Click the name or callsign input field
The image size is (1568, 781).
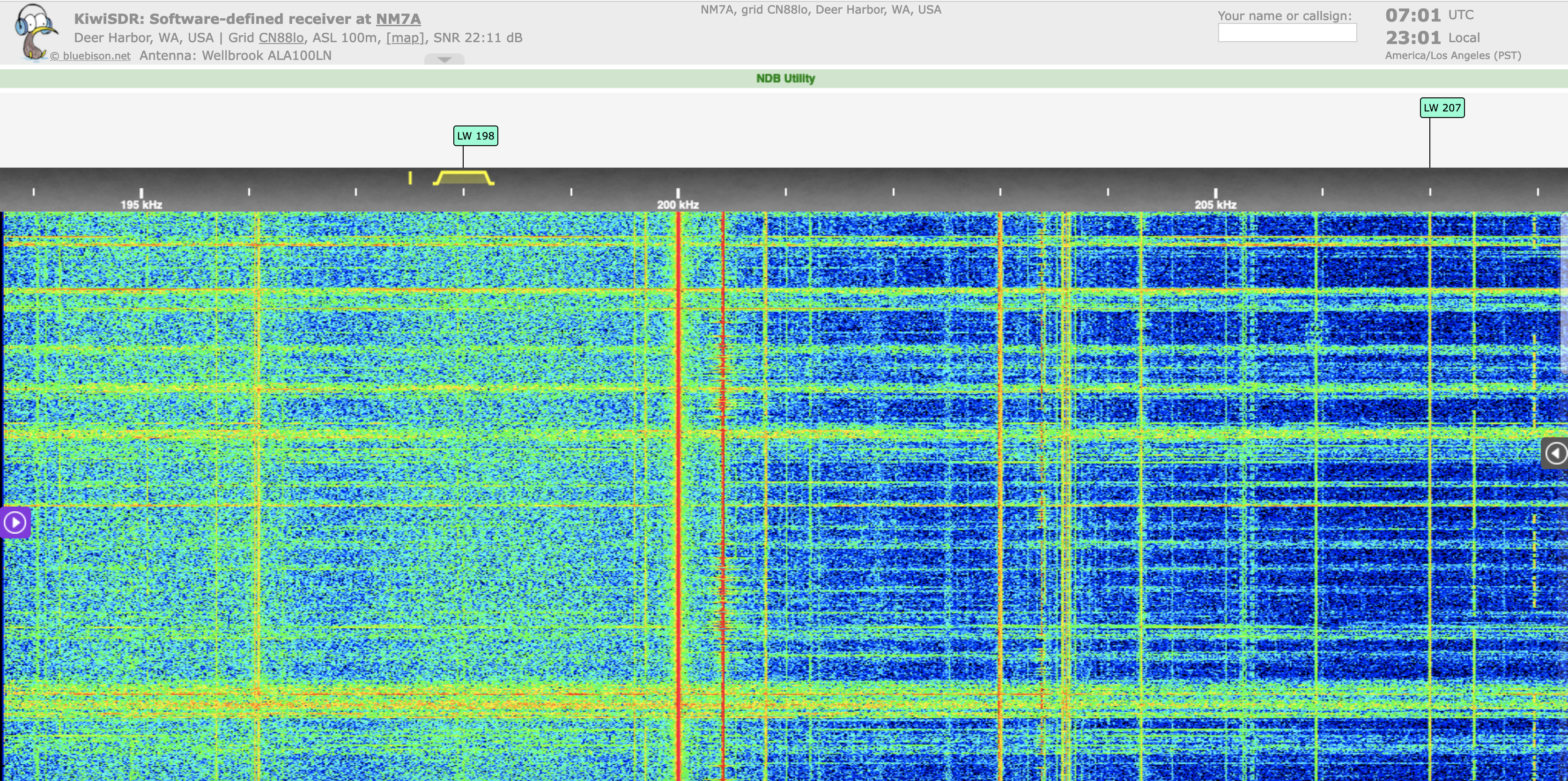point(1287,33)
